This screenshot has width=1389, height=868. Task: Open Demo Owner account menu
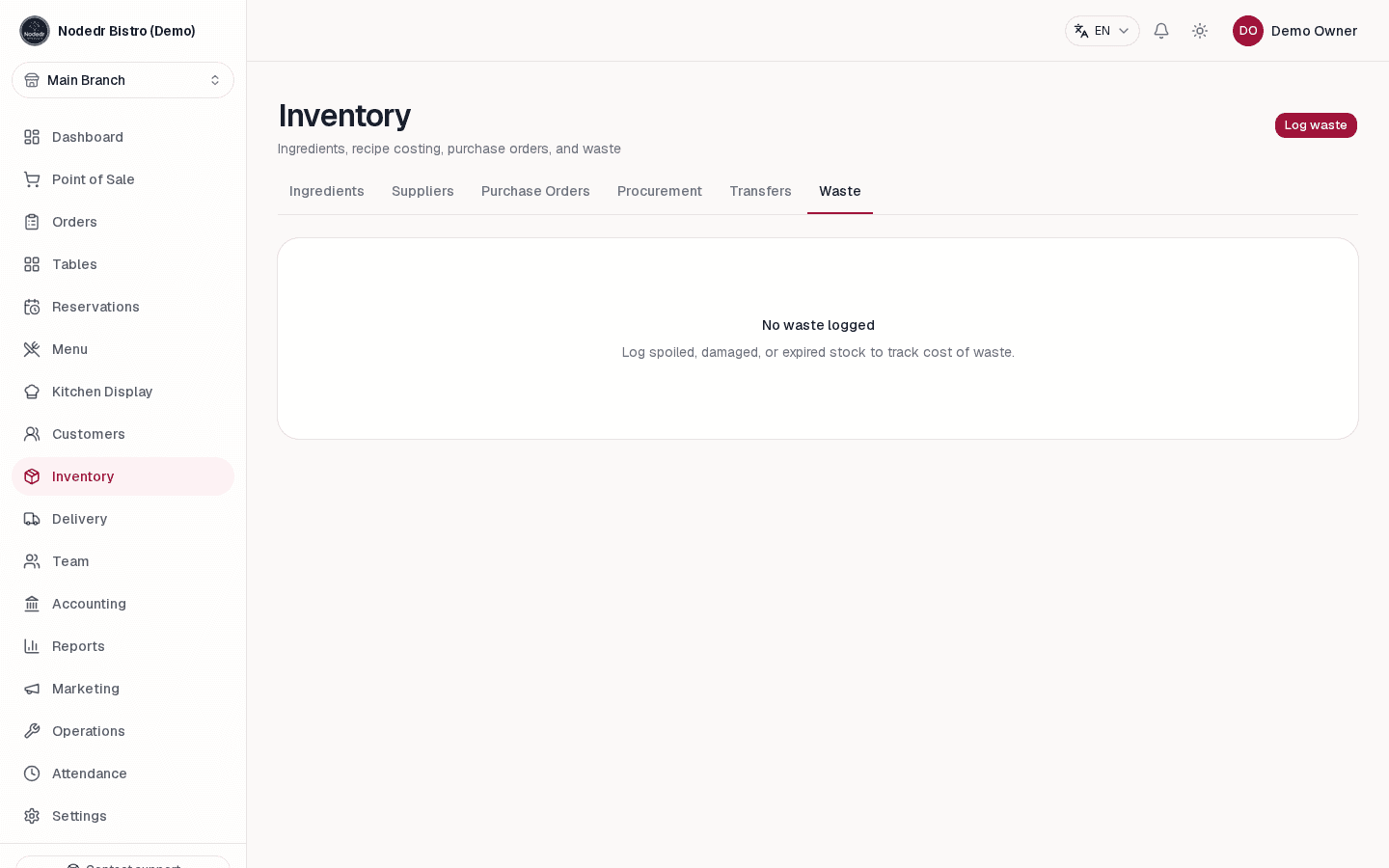pos(1294,31)
